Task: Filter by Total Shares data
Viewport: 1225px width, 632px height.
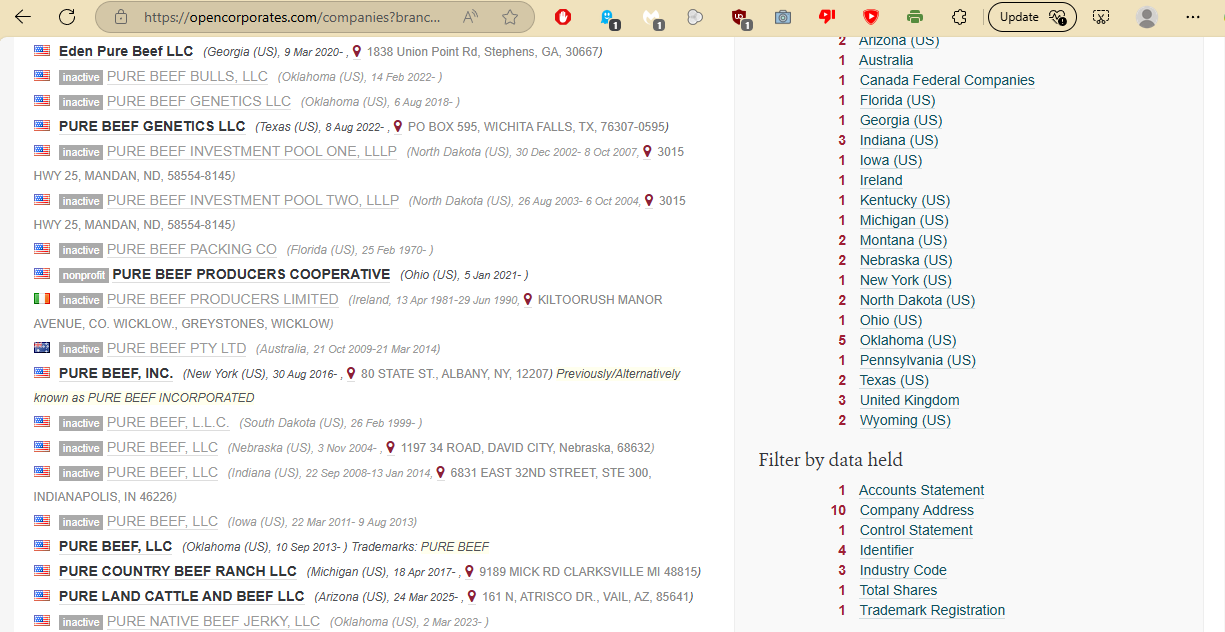Action: (x=898, y=590)
